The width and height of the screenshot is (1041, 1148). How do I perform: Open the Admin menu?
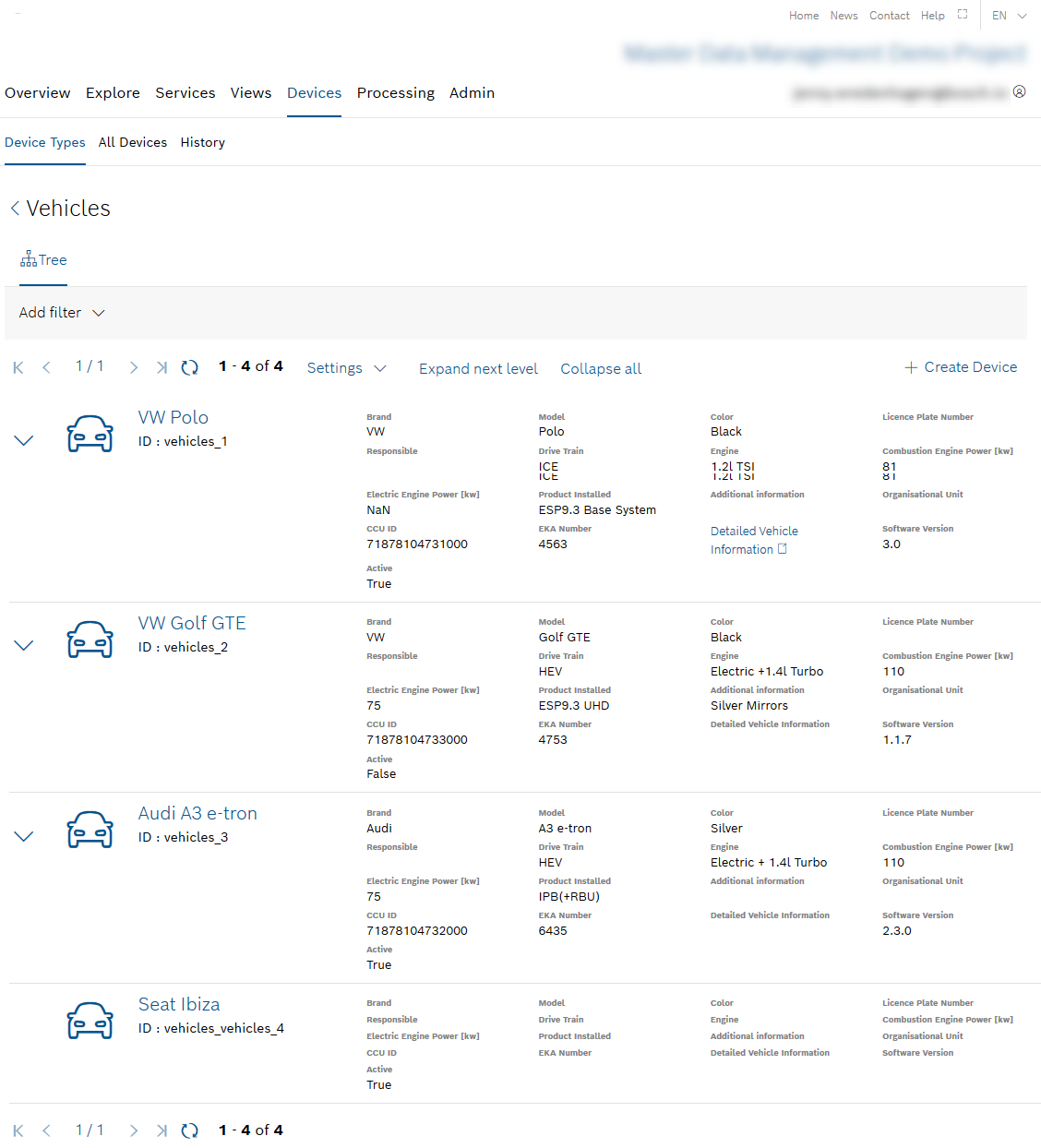coord(472,93)
